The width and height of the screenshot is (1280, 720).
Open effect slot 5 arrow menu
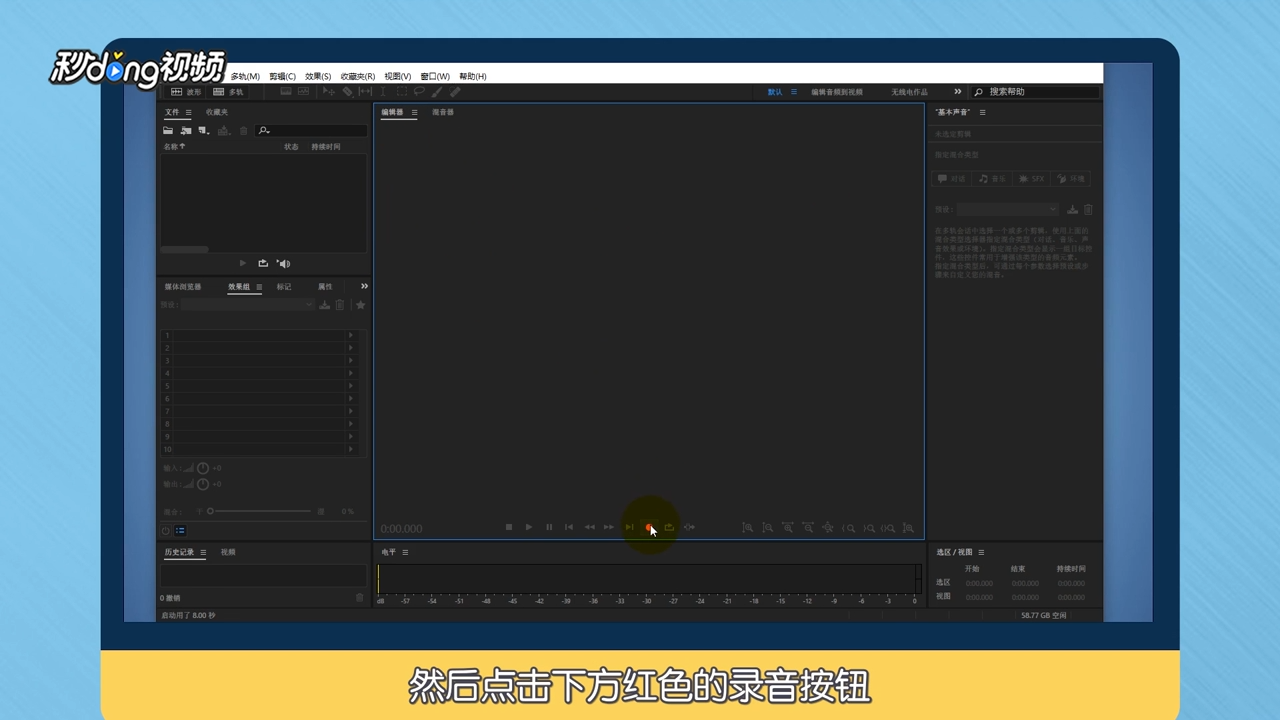tap(350, 386)
